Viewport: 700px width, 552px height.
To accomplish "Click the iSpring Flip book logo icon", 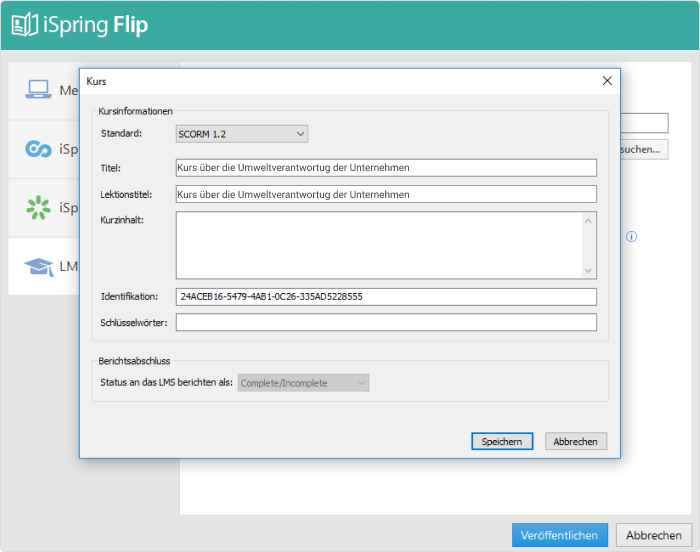I will click(x=25, y=25).
